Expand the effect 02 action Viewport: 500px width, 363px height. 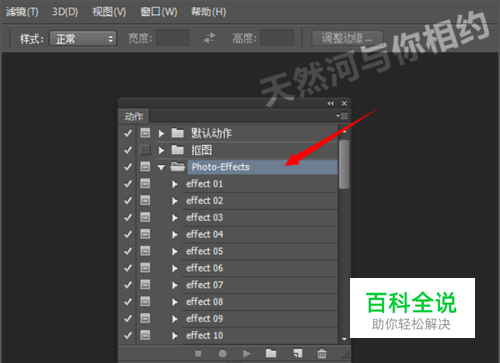point(175,201)
